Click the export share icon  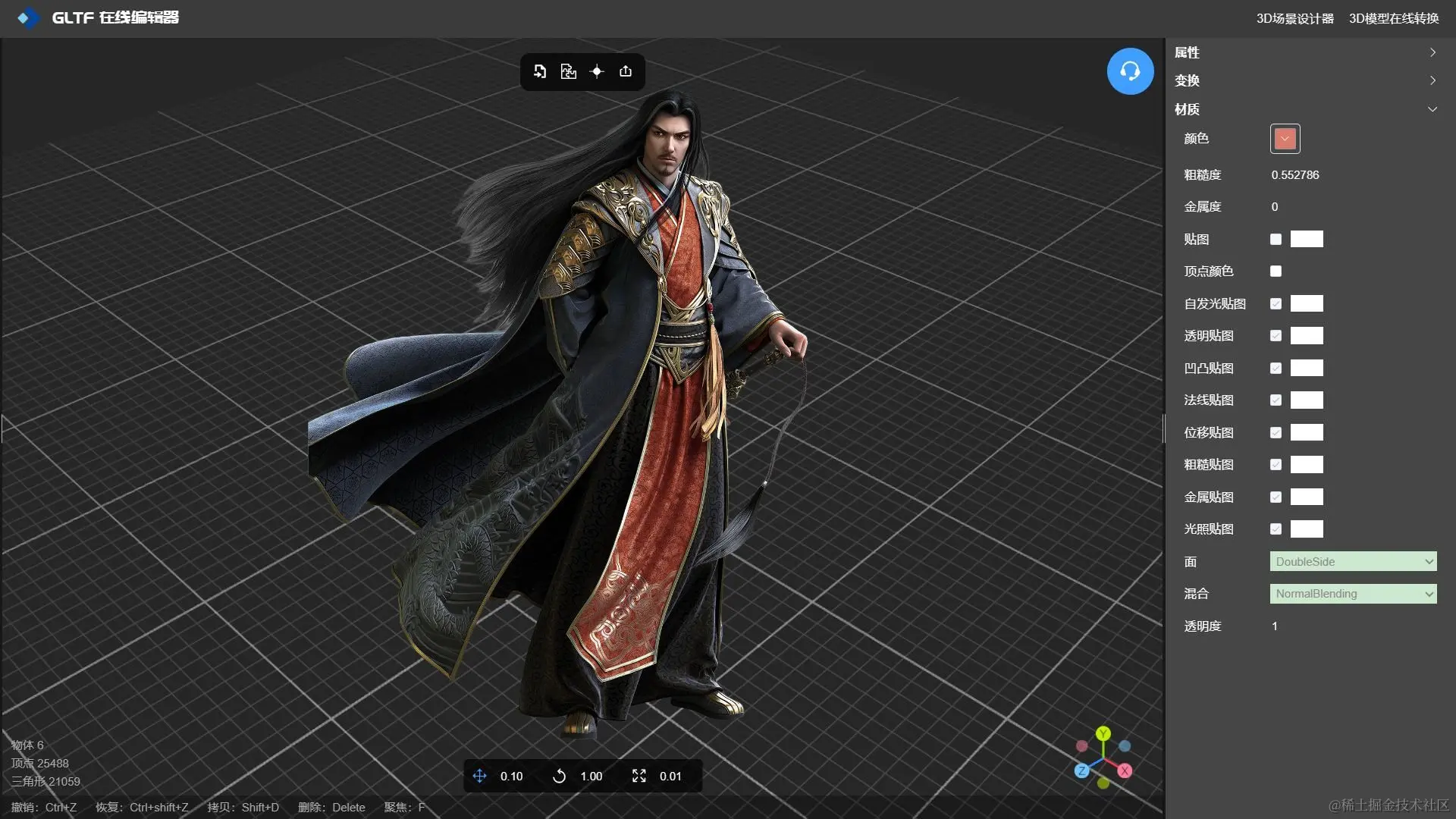(x=626, y=71)
